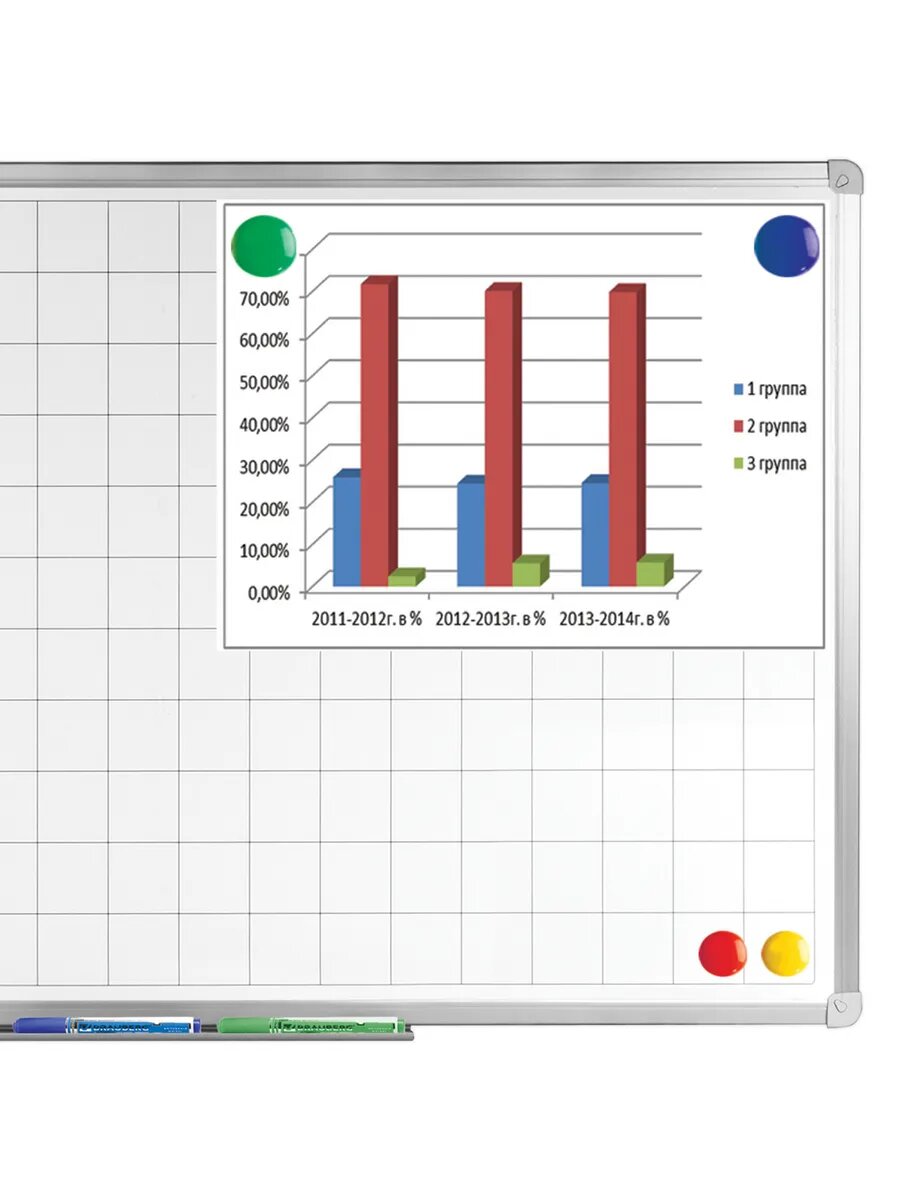900x1200 pixels.
Task: Click the blue bar for 2013-2014
Action: point(595,531)
